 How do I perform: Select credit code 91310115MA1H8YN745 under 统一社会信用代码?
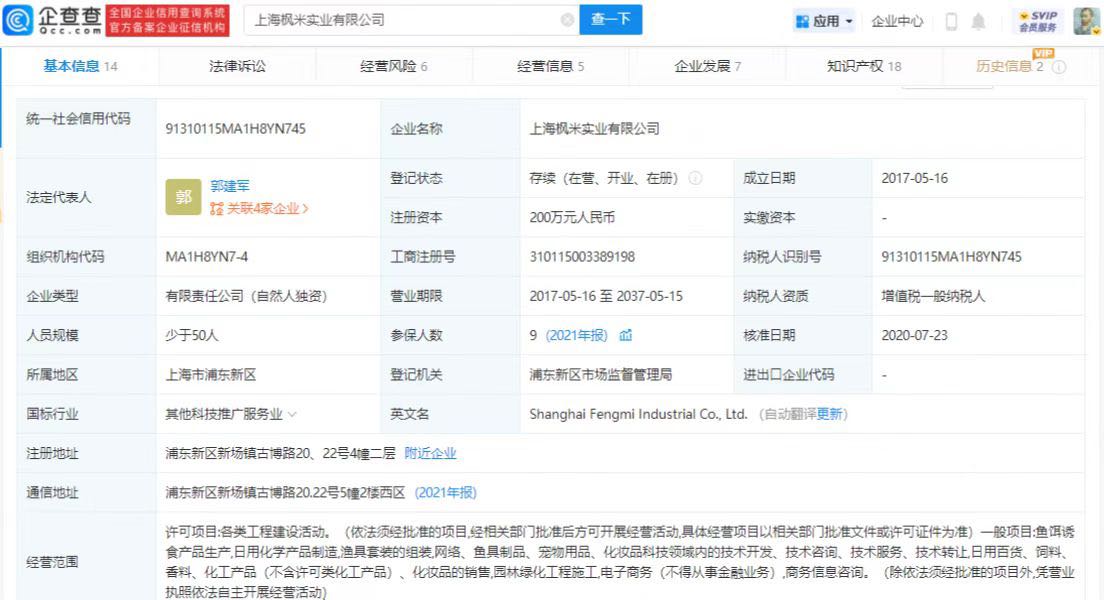click(x=235, y=129)
